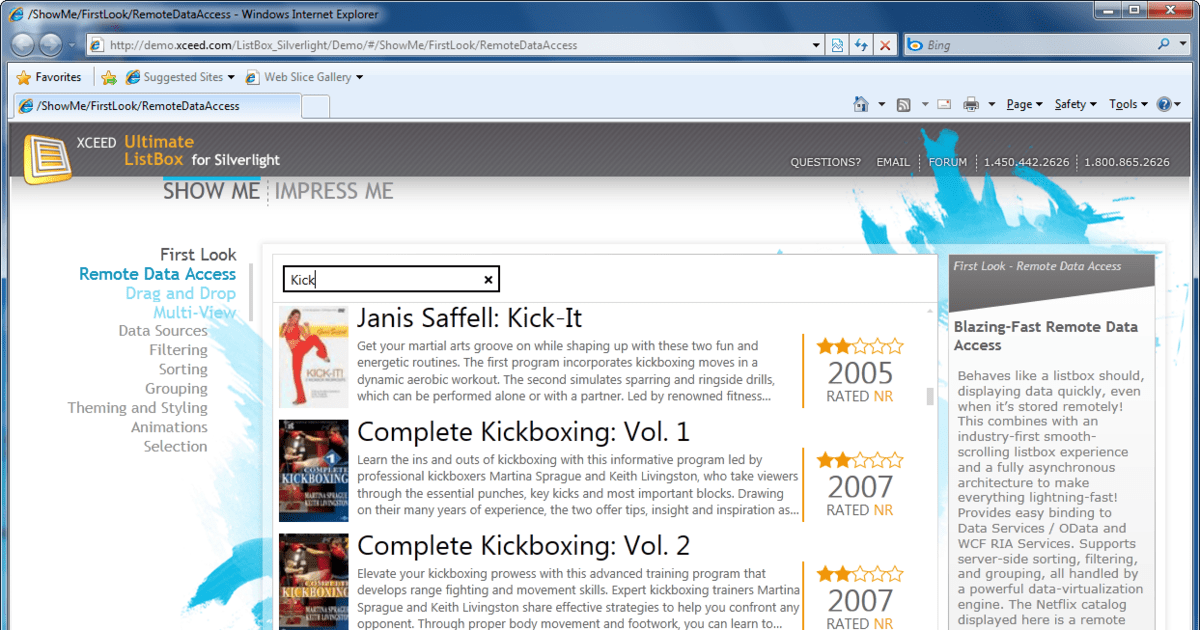
Task: Click the Read Mail icon
Action: (943, 104)
